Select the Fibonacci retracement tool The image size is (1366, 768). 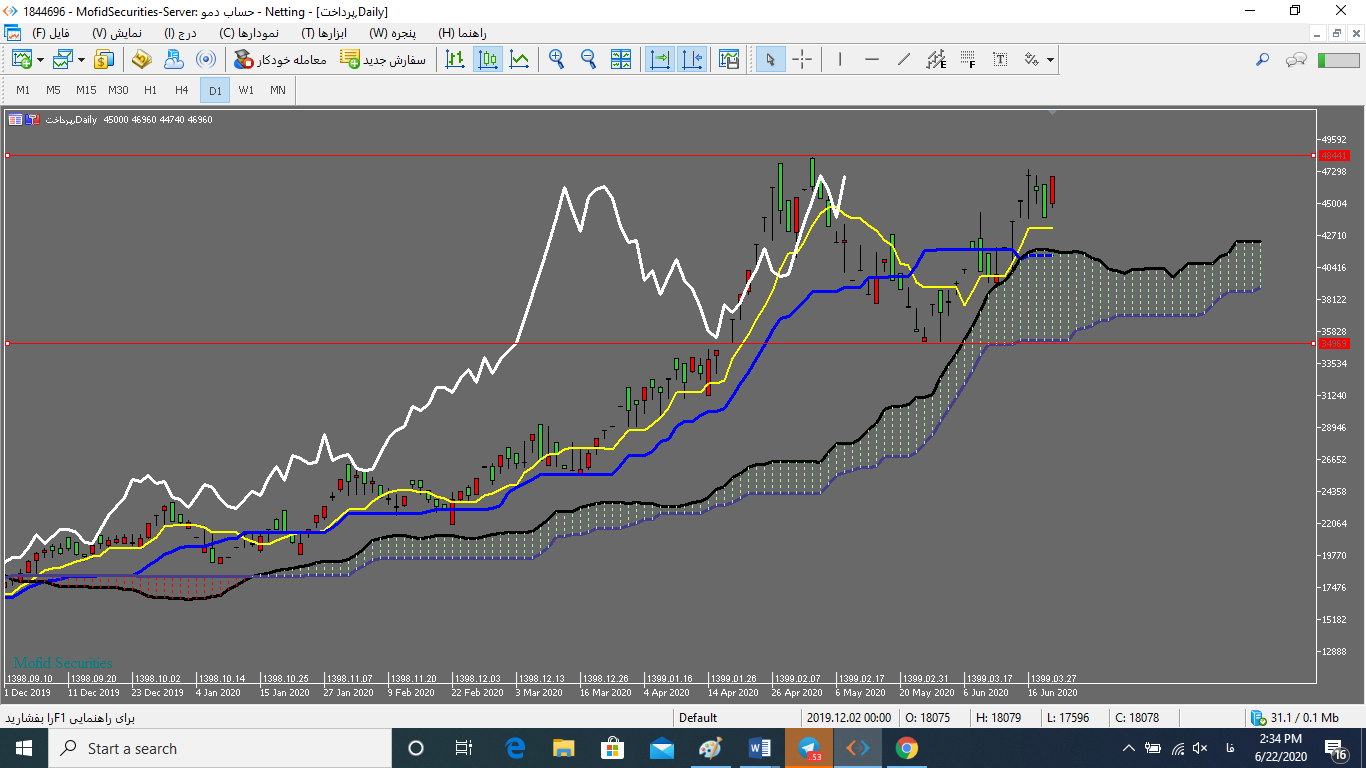click(968, 59)
